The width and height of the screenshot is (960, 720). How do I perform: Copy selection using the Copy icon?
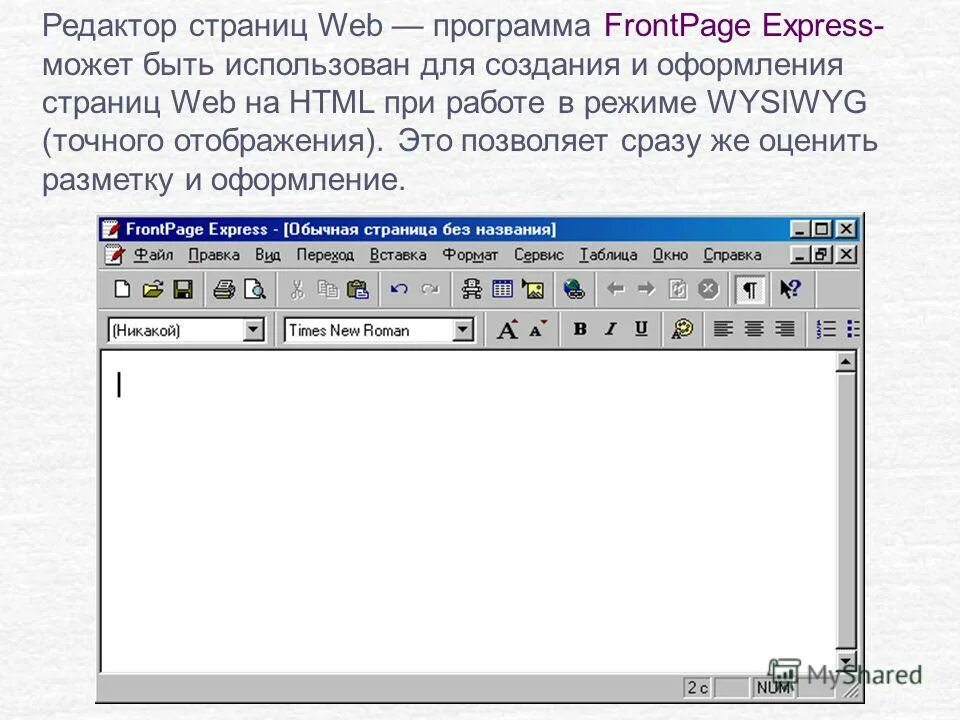[x=328, y=288]
